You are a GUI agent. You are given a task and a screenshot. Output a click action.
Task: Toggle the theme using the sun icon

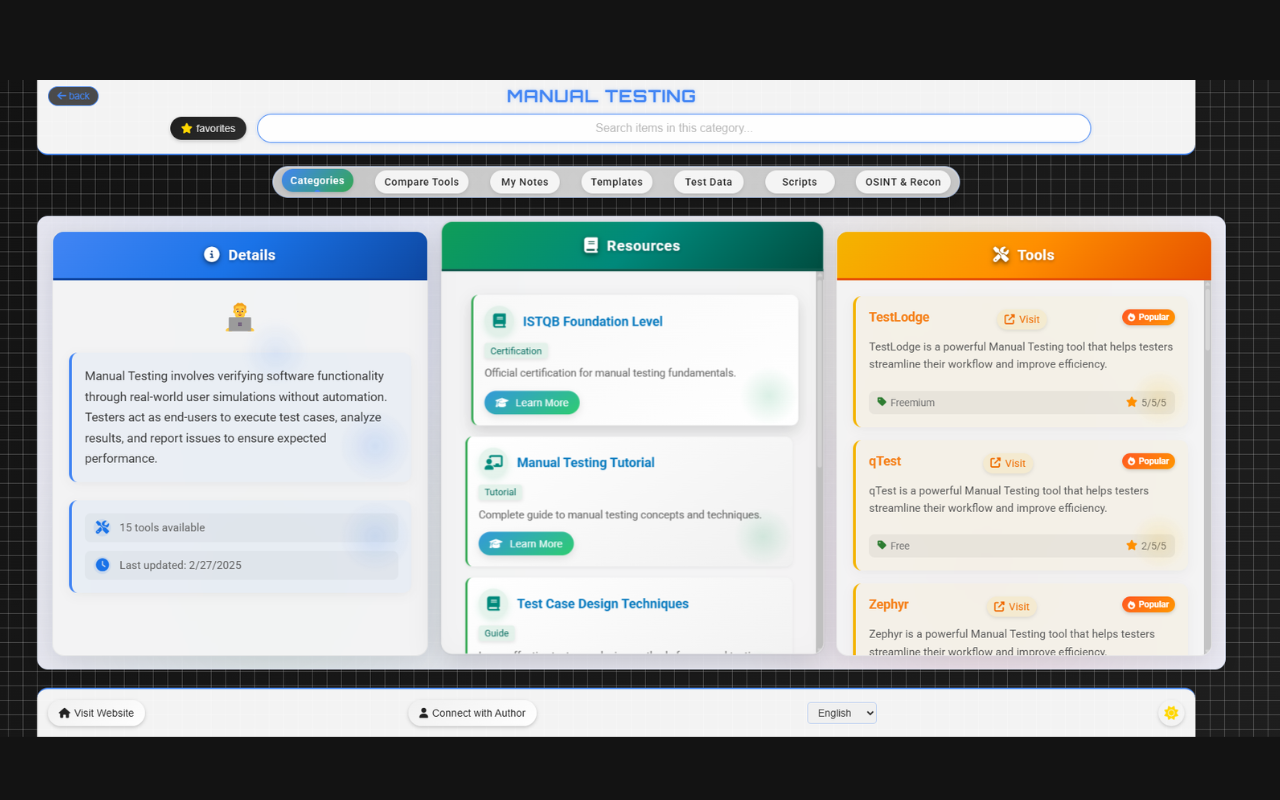click(x=1170, y=712)
